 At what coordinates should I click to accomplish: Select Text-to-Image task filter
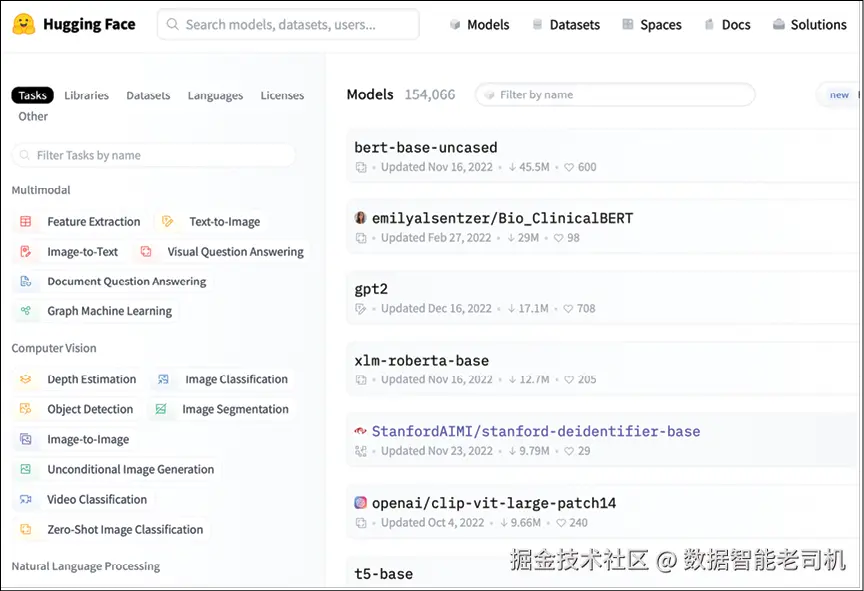[211, 221]
